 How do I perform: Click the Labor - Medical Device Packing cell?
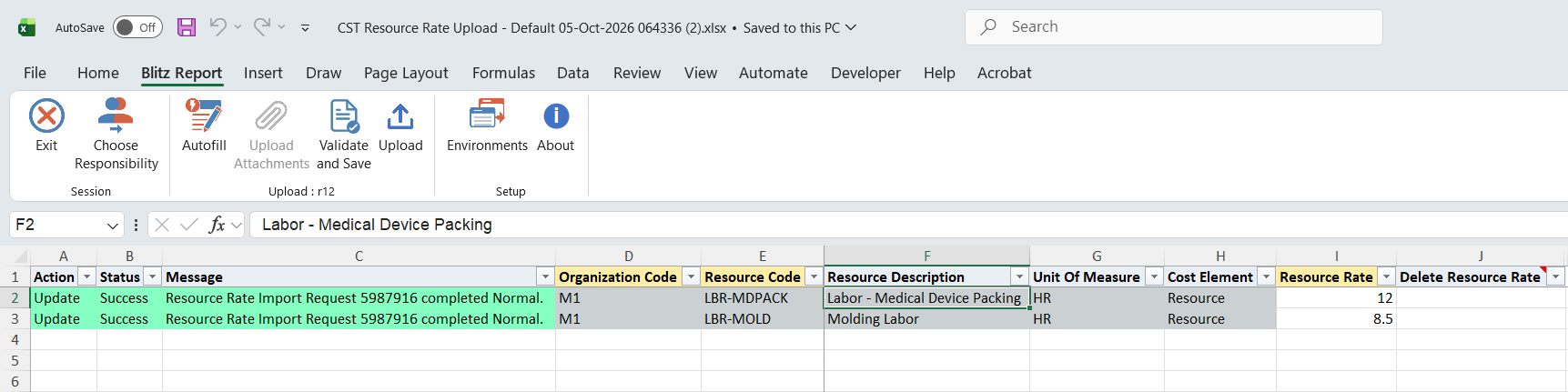pyautogui.click(x=926, y=298)
